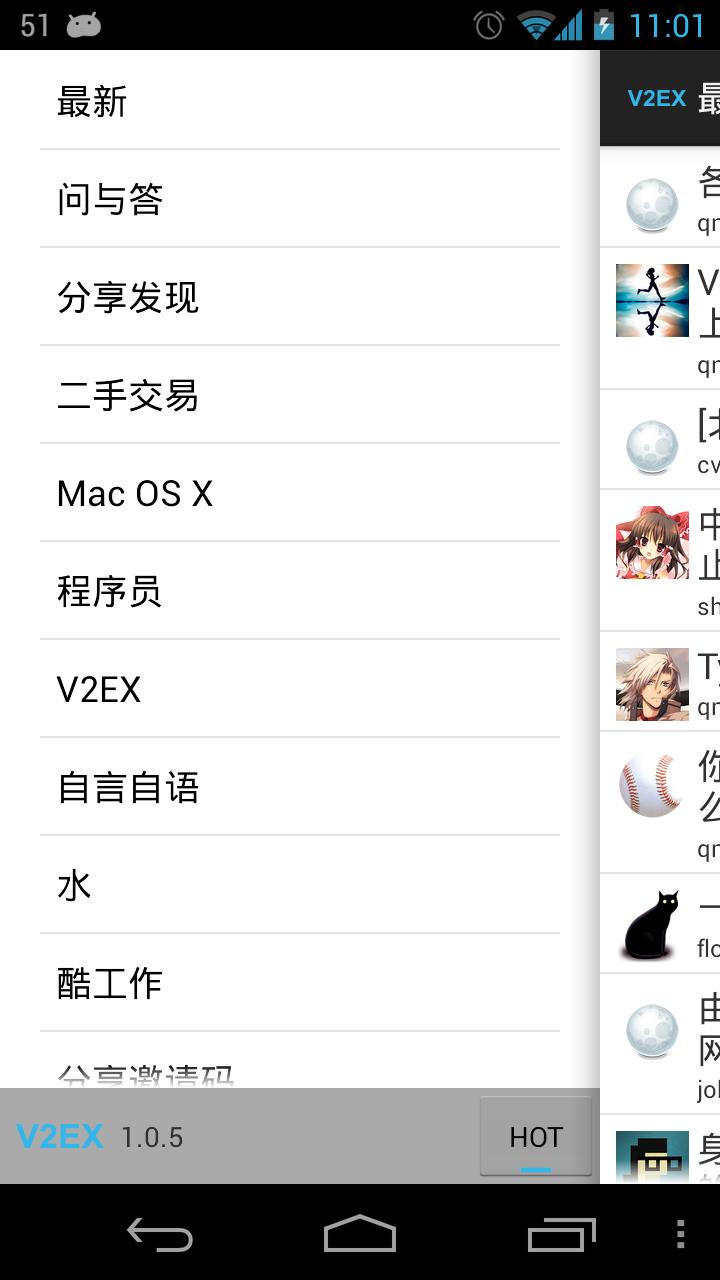
Task: Open the recent apps navigation icon
Action: [561, 1234]
